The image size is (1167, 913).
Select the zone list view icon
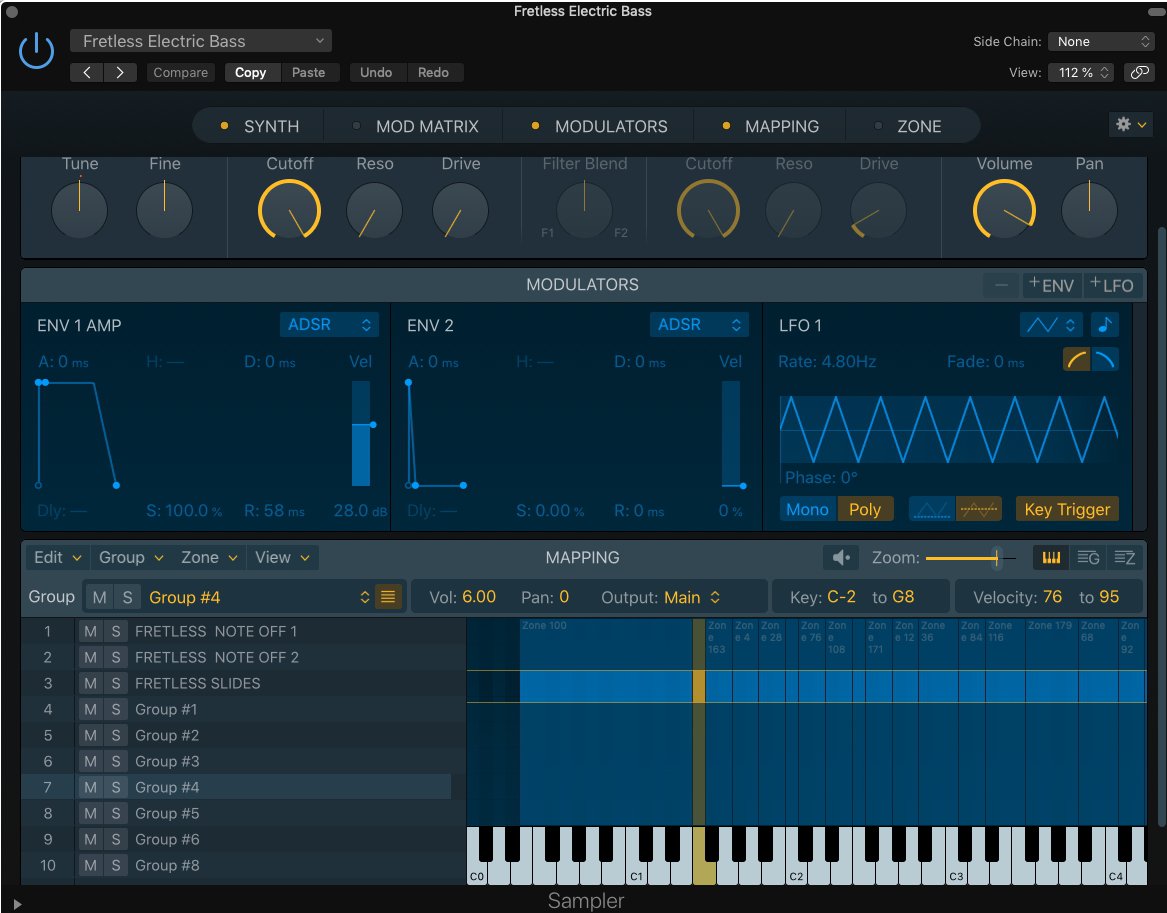click(1123, 558)
